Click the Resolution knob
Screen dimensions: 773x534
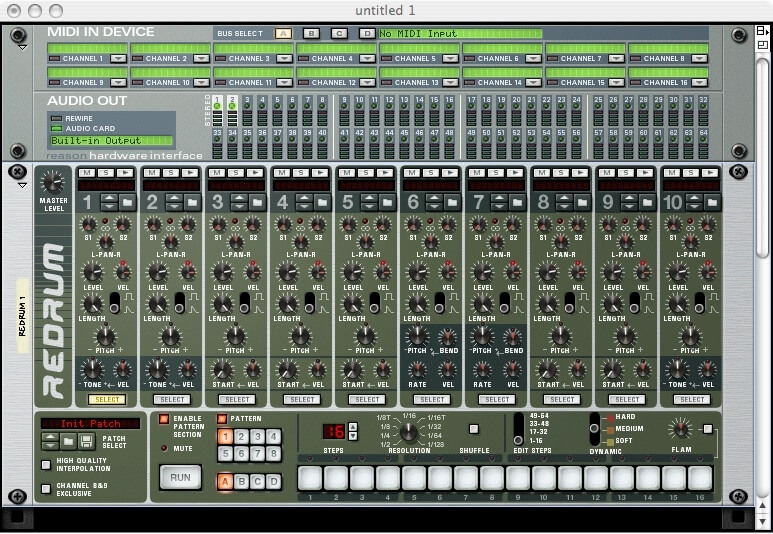409,432
